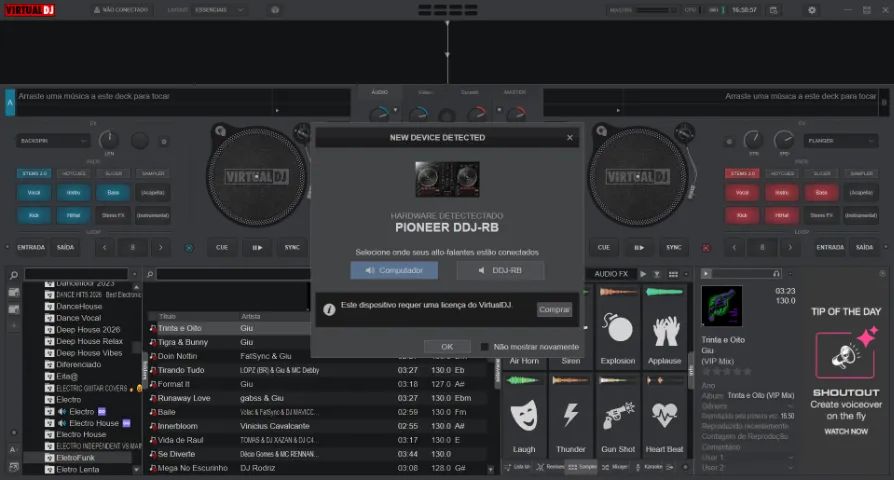Screen dimensions: 894x480
Task: Click WATCH NOW in Tip of the Day
Action: click(x=846, y=432)
